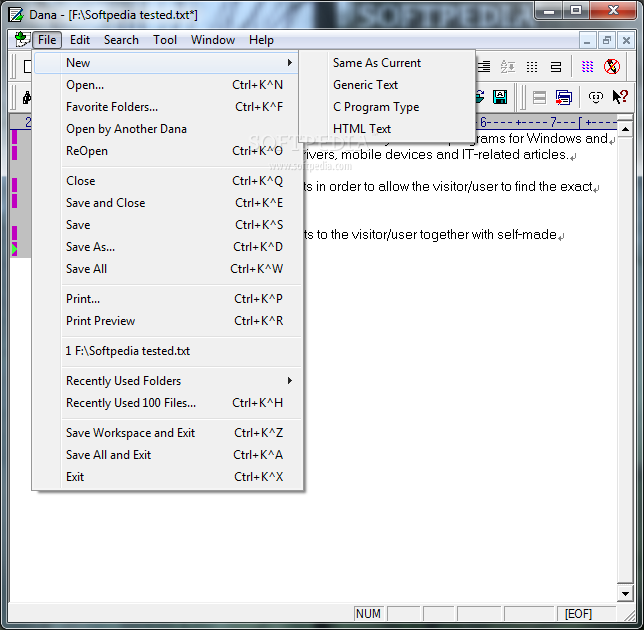
Task: Open Print Preview
Action: click(x=168, y=321)
